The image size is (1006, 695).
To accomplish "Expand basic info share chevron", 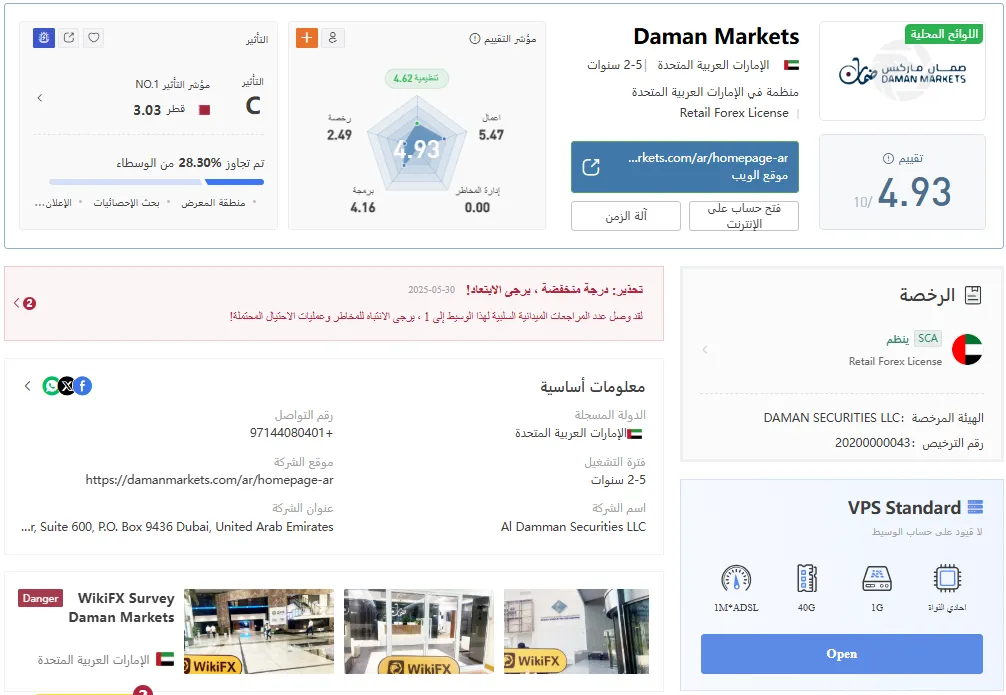I will [x=28, y=386].
